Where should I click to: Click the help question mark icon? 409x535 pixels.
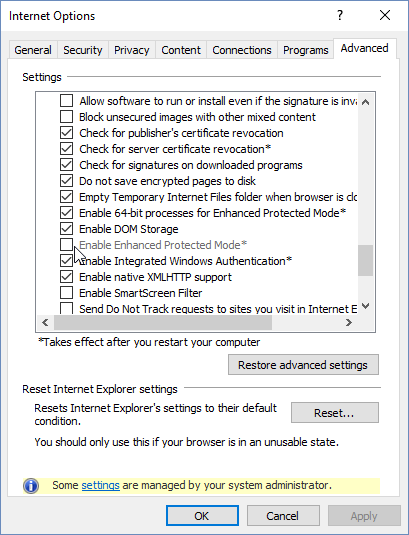pyautogui.click(x=340, y=15)
